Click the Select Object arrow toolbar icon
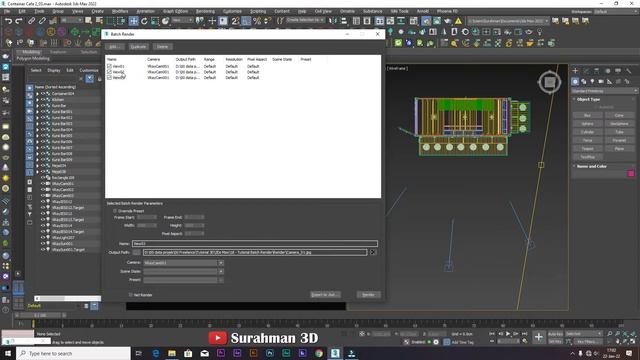Viewport: 640px width, 360px height. click(88, 21)
